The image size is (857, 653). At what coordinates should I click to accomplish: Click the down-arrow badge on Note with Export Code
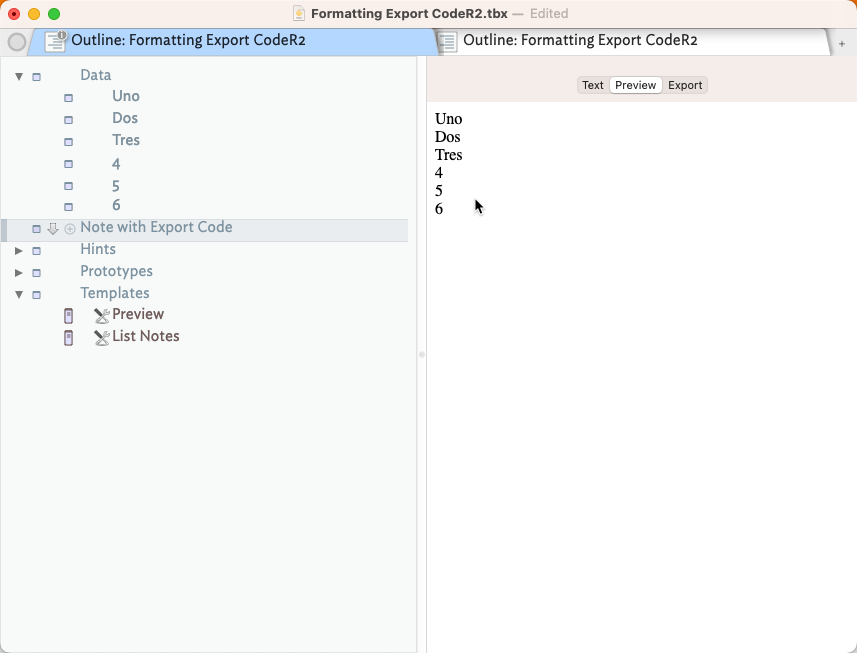pos(53,229)
